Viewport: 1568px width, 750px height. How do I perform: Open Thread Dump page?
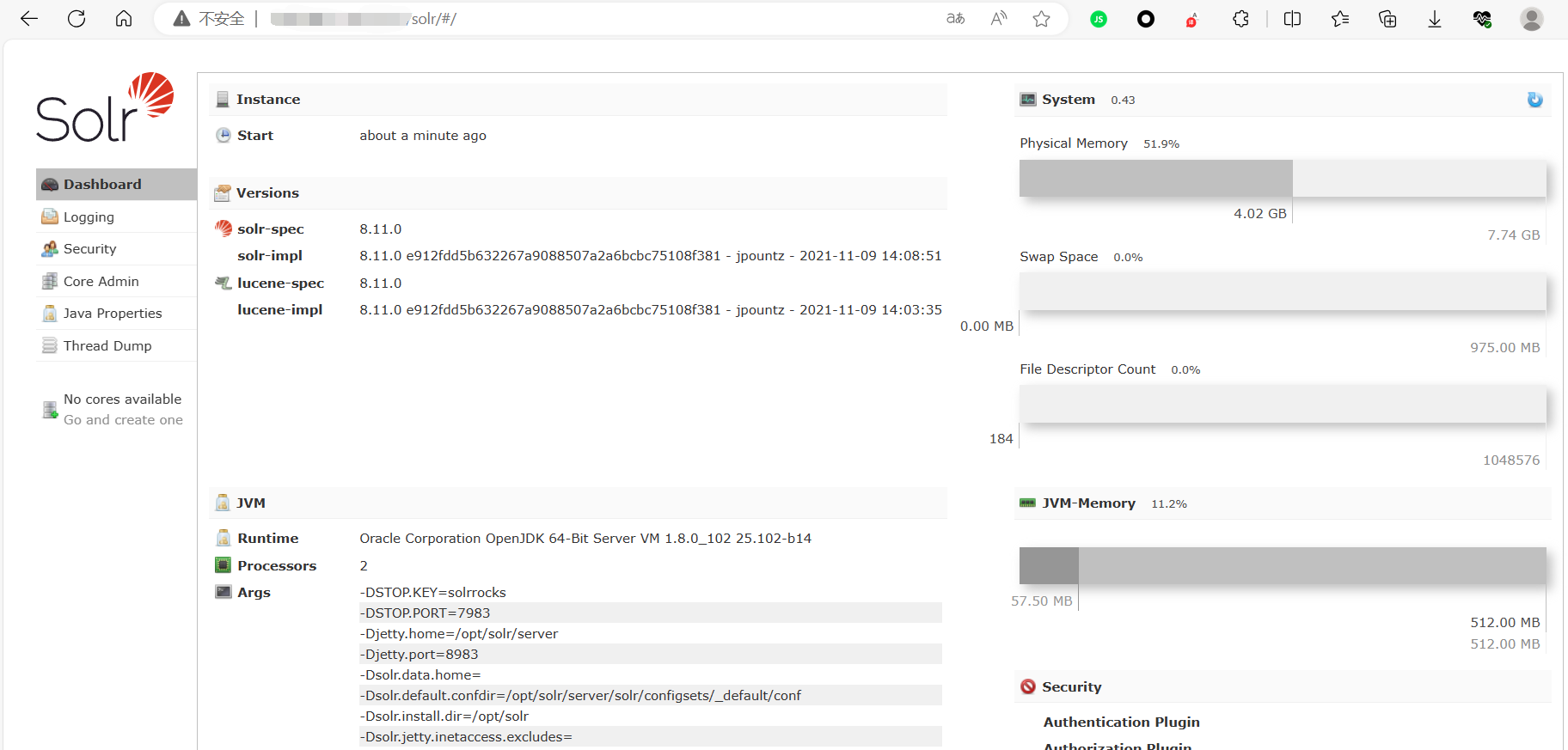[107, 346]
